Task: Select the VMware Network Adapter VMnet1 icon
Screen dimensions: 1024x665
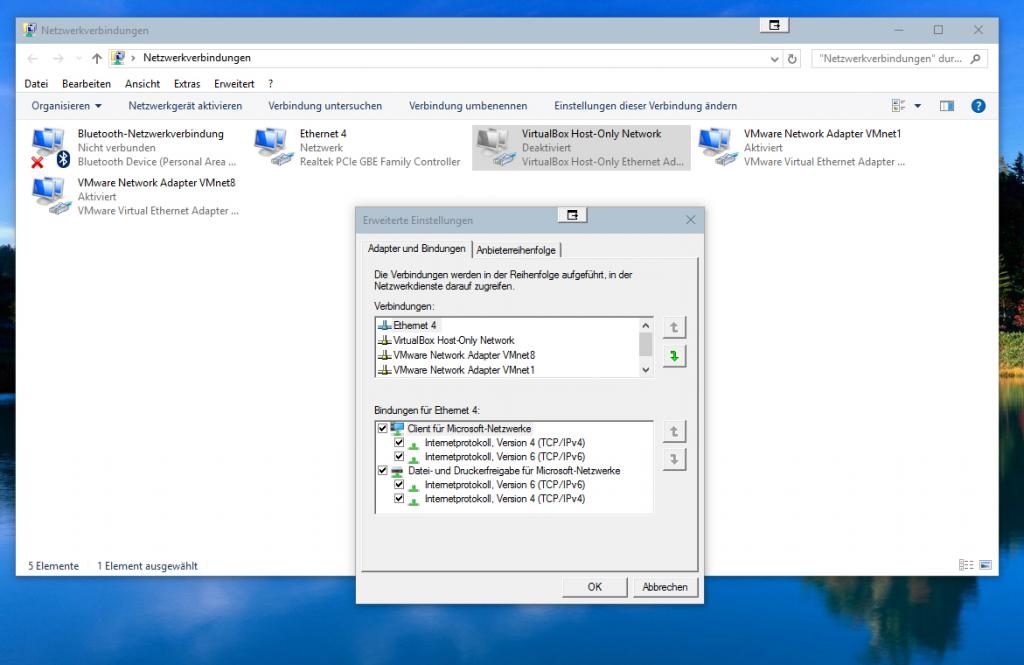Action: [x=718, y=146]
